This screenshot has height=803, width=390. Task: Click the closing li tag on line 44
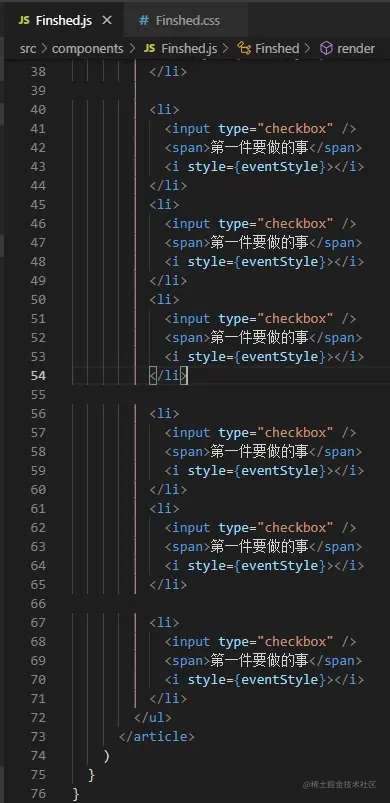[168, 185]
